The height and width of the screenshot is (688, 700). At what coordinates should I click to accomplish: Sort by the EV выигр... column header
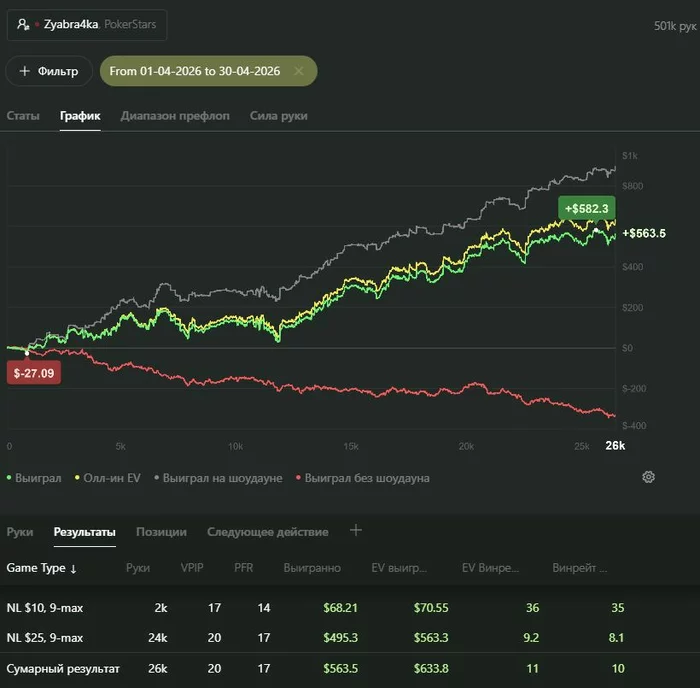[399, 568]
